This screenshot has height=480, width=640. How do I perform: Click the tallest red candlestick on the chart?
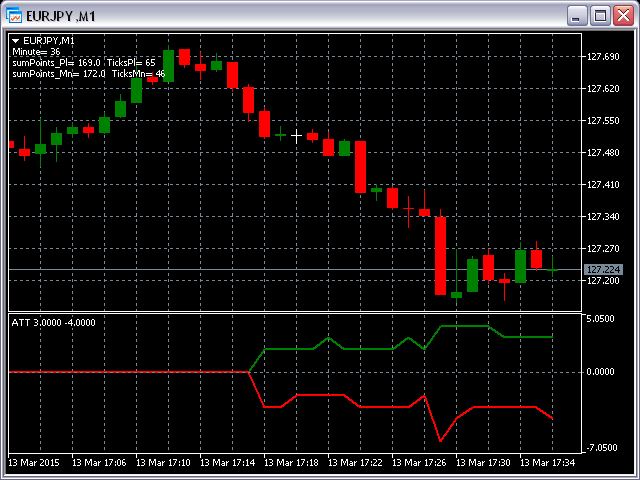pyautogui.click(x=440, y=255)
